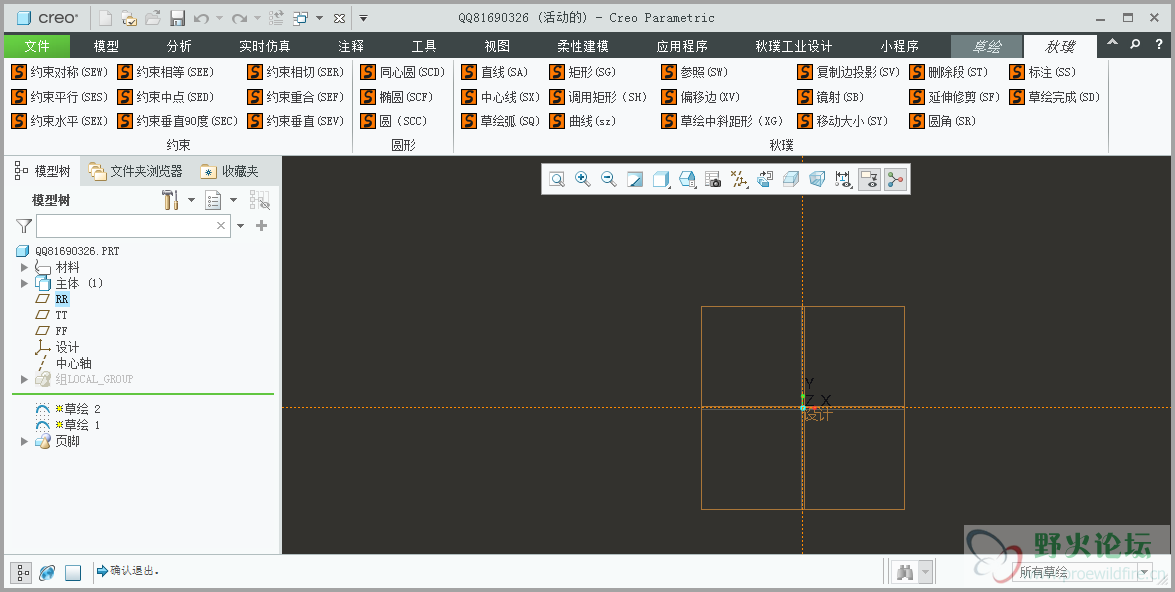
Task: Click the 矩形 (SG) tool
Action: pos(582,72)
